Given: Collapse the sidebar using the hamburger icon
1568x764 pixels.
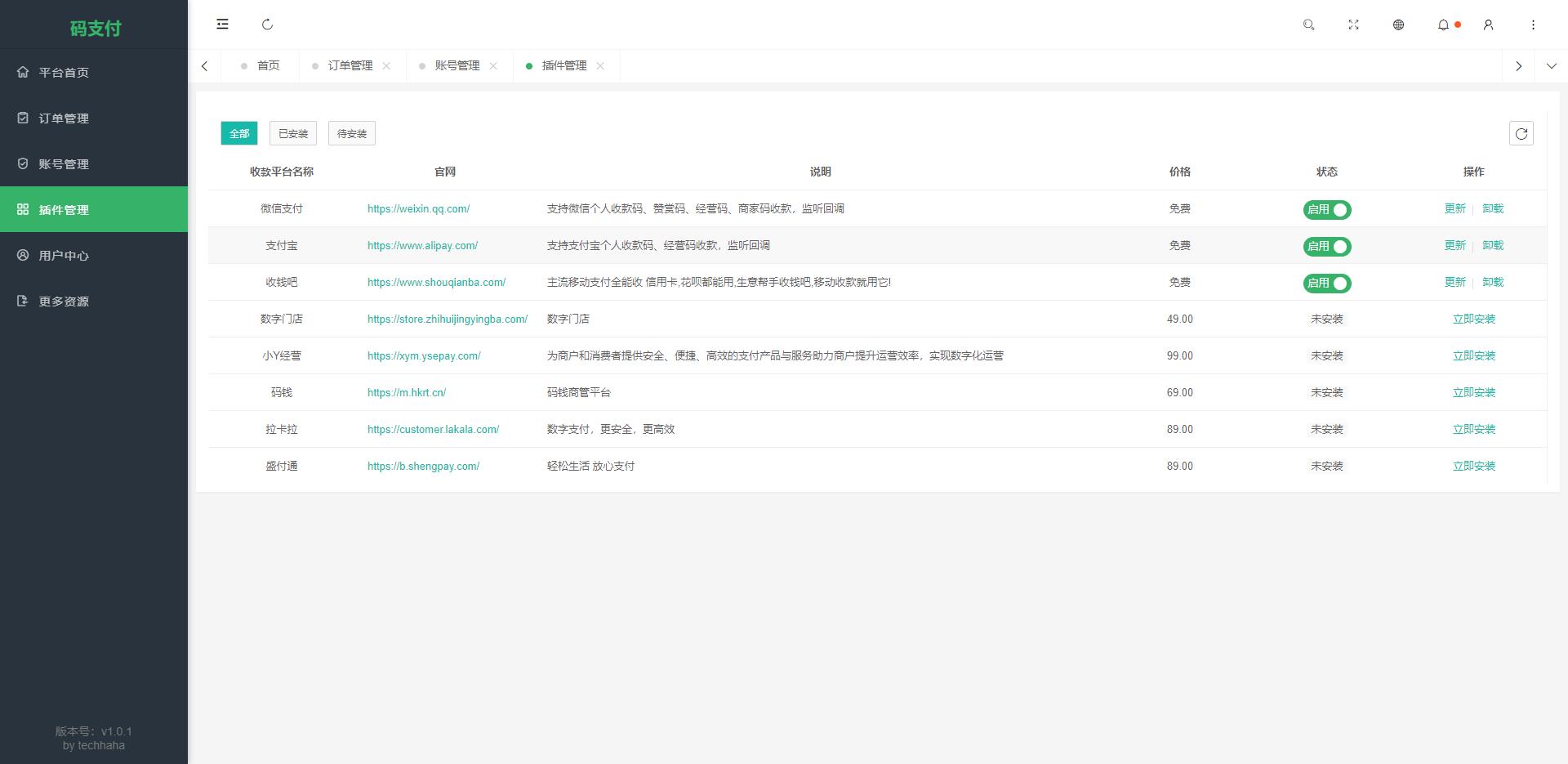Looking at the screenshot, I should 221,25.
